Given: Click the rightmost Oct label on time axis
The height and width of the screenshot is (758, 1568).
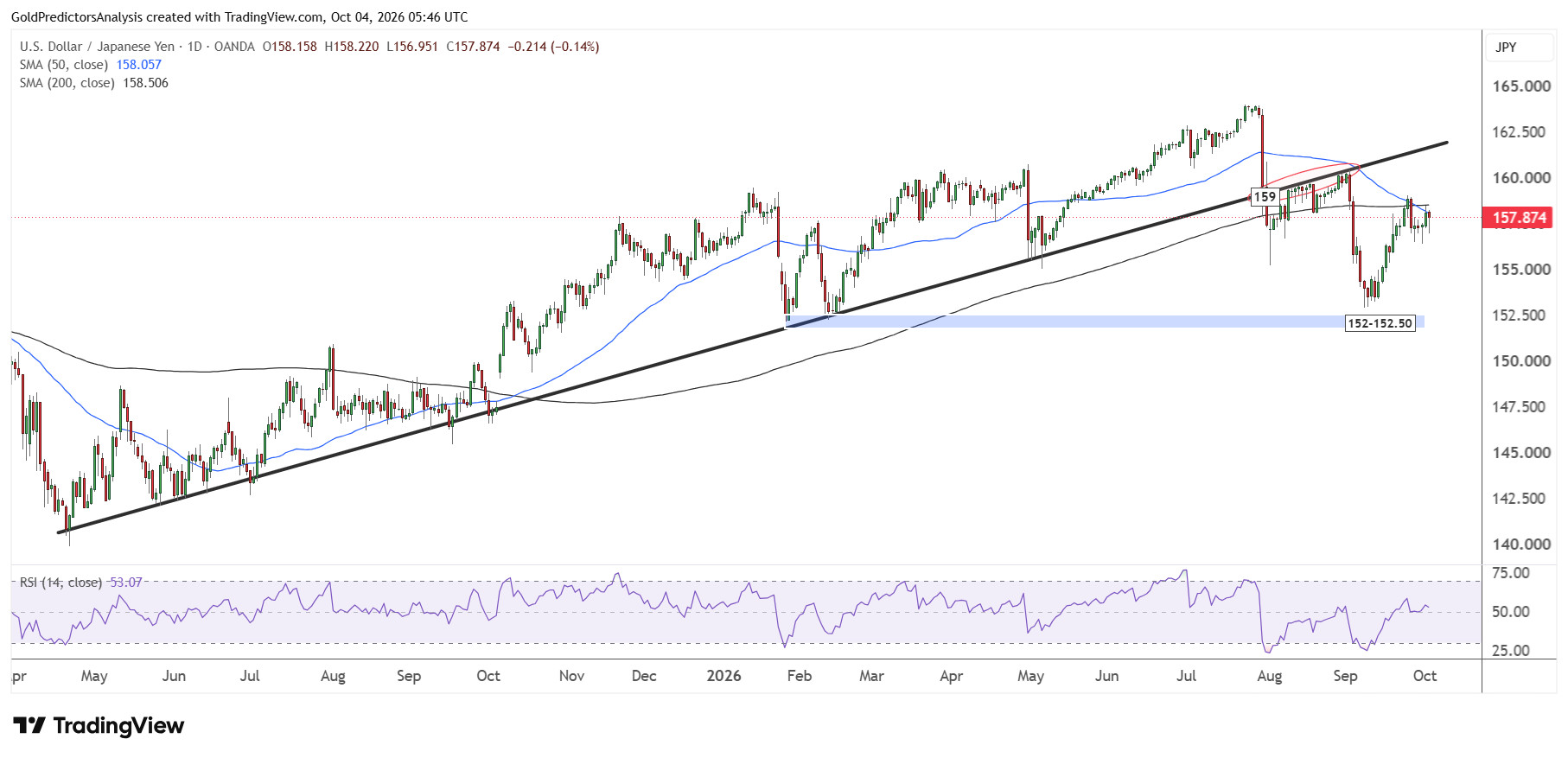Looking at the screenshot, I should tap(1425, 676).
